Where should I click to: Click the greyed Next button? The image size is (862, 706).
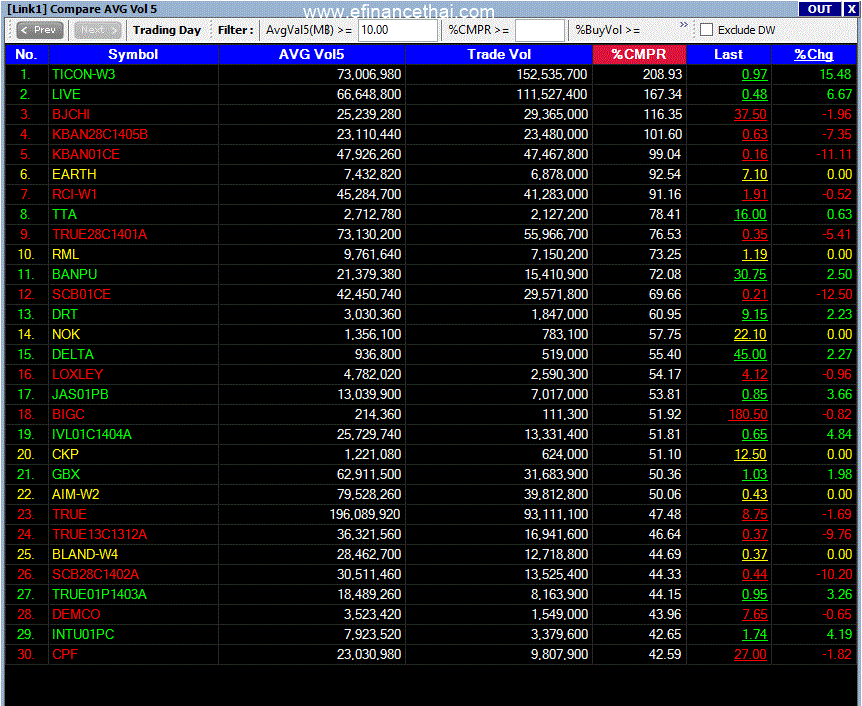(97, 30)
